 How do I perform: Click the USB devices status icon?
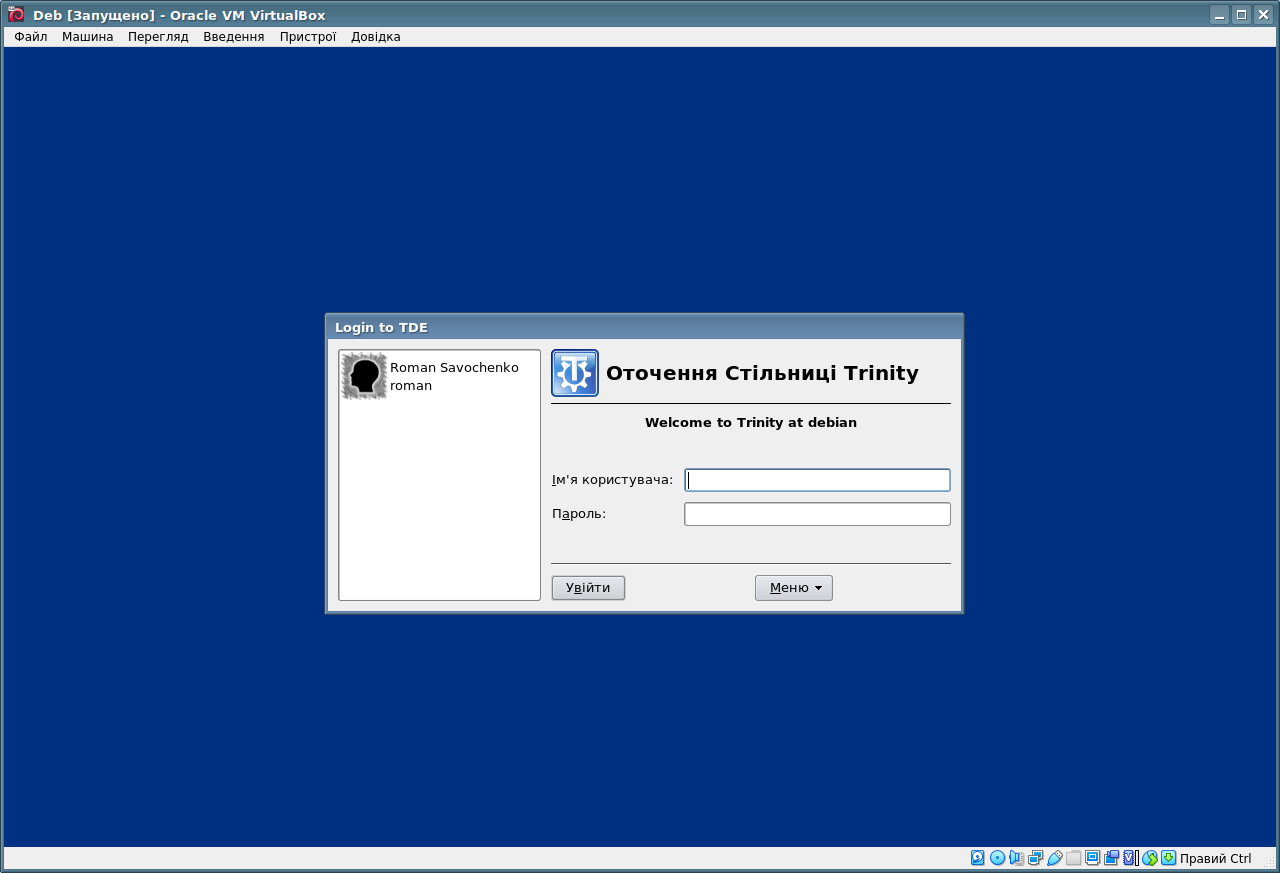tap(1054, 858)
